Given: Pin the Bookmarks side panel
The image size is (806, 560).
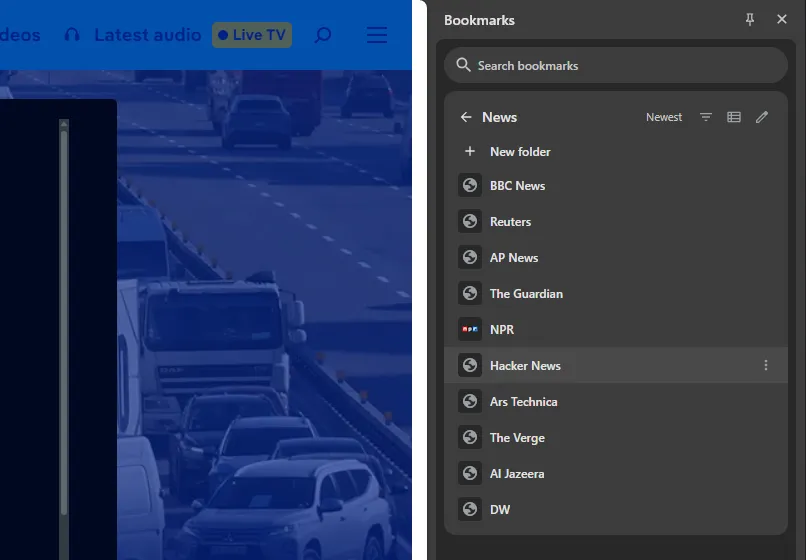Looking at the screenshot, I should click(x=749, y=20).
